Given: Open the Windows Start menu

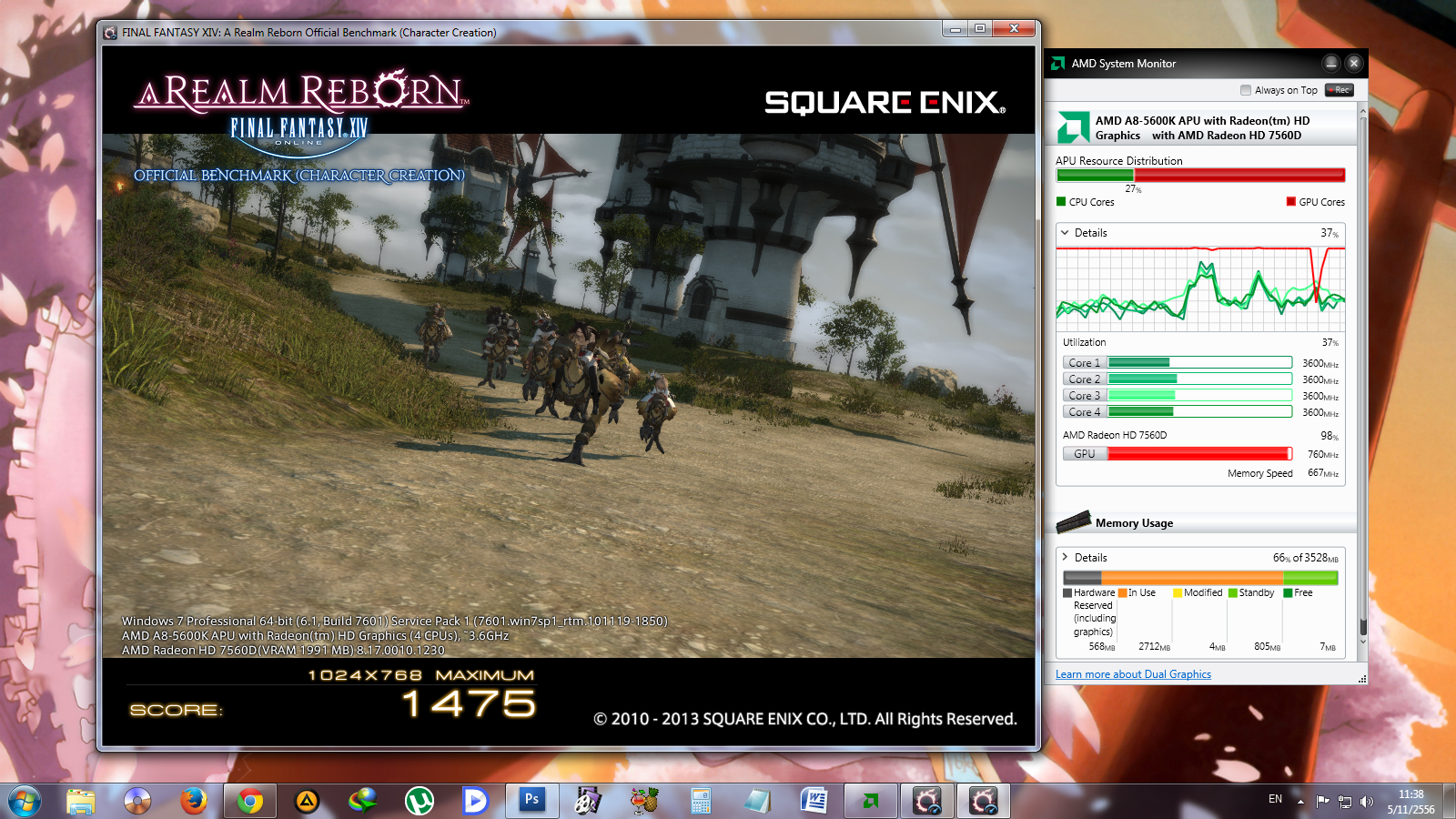Looking at the screenshot, I should (25, 801).
